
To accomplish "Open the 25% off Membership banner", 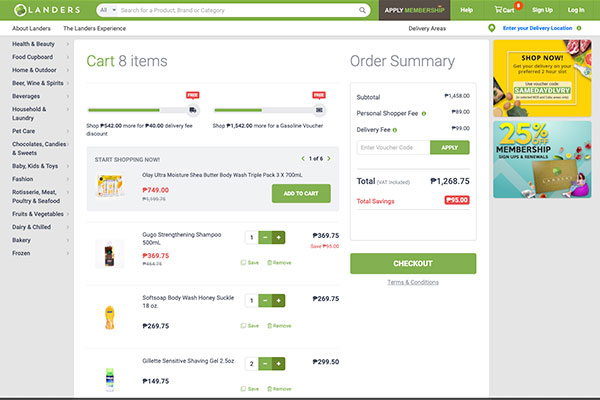I will coord(542,160).
